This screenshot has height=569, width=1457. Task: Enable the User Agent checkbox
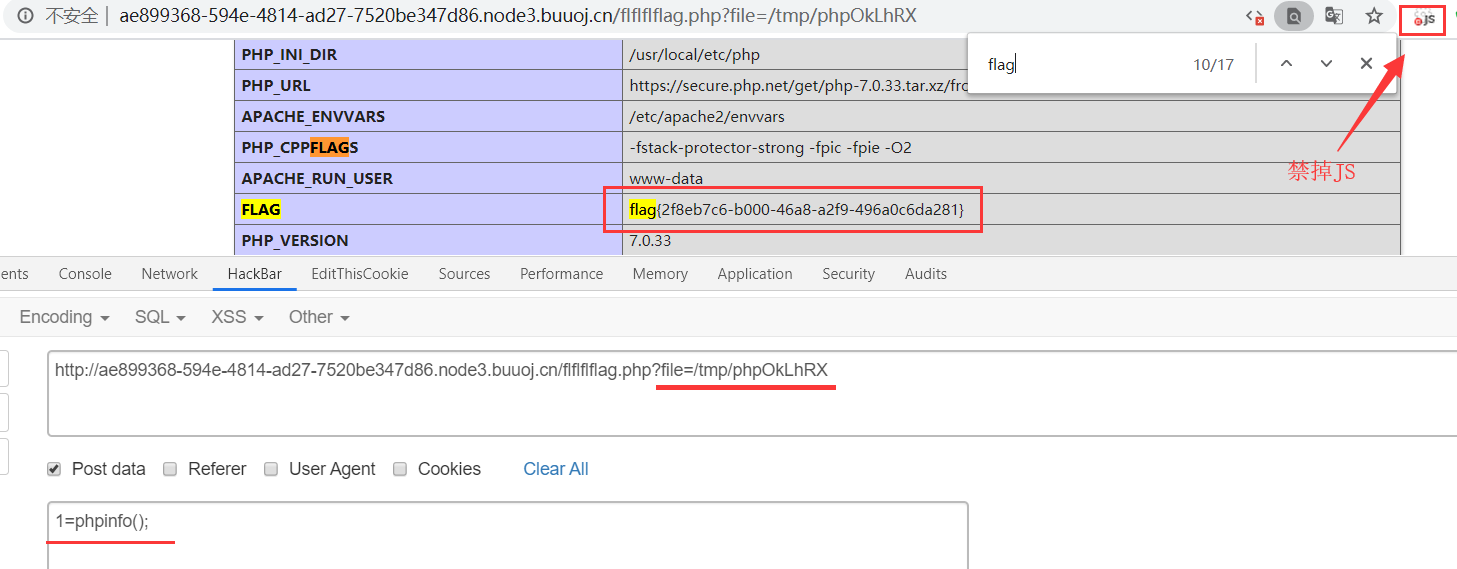click(x=271, y=469)
